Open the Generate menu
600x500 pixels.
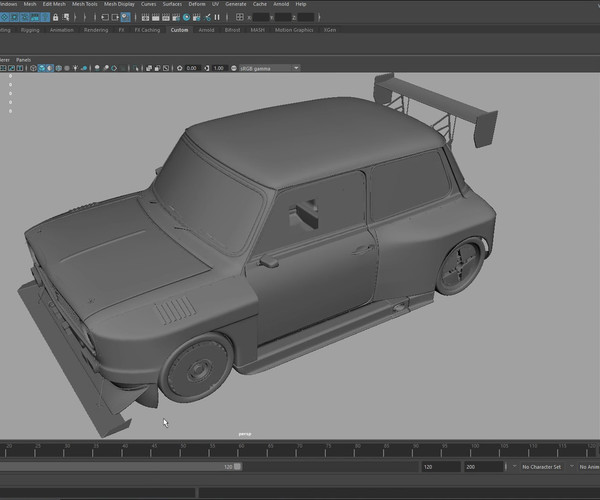click(236, 4)
